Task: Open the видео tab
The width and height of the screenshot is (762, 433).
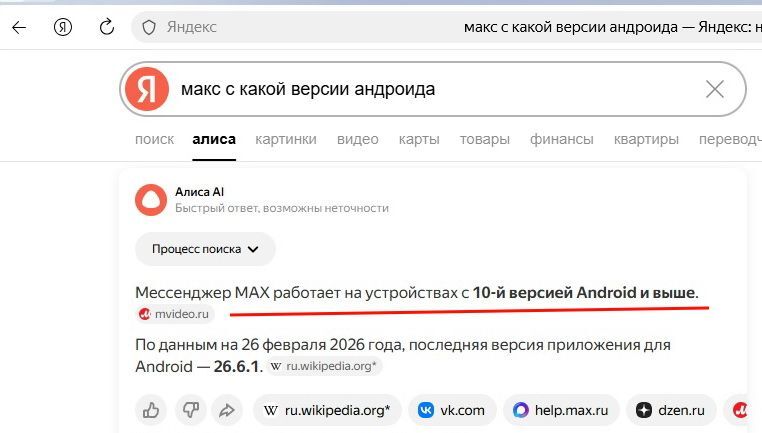Action: [358, 139]
